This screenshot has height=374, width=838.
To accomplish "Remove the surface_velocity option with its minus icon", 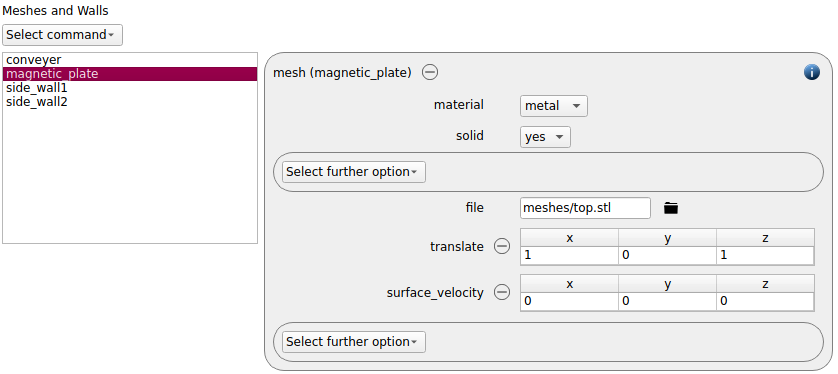I will coord(501,292).
